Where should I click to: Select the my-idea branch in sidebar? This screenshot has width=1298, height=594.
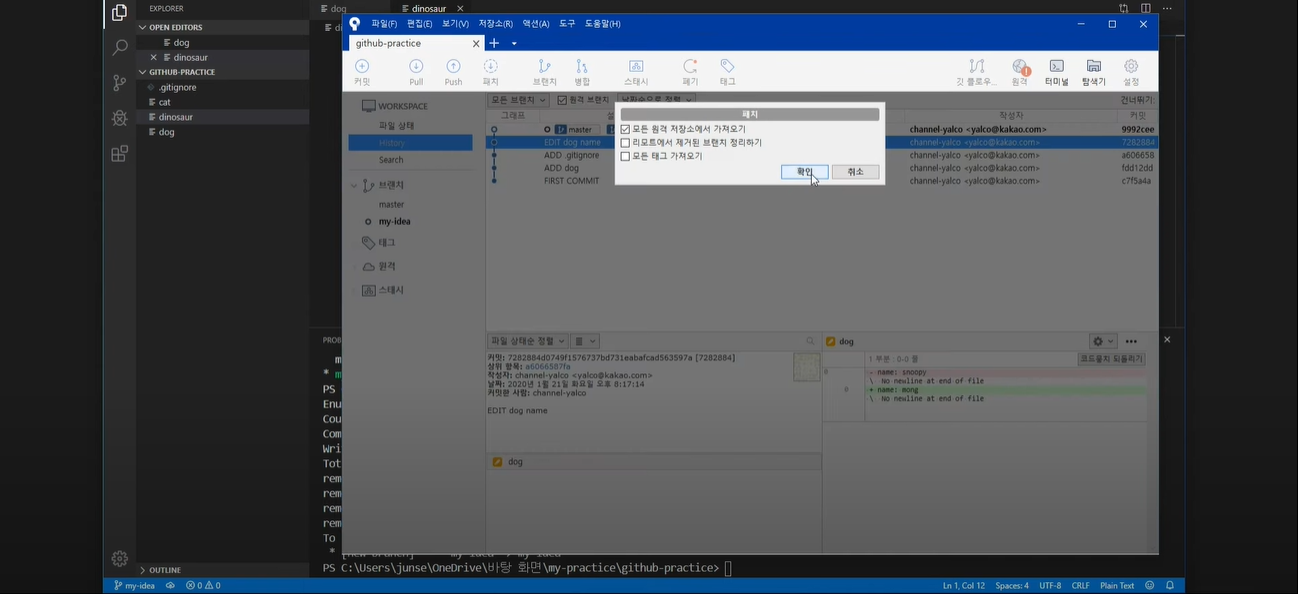tap(394, 221)
